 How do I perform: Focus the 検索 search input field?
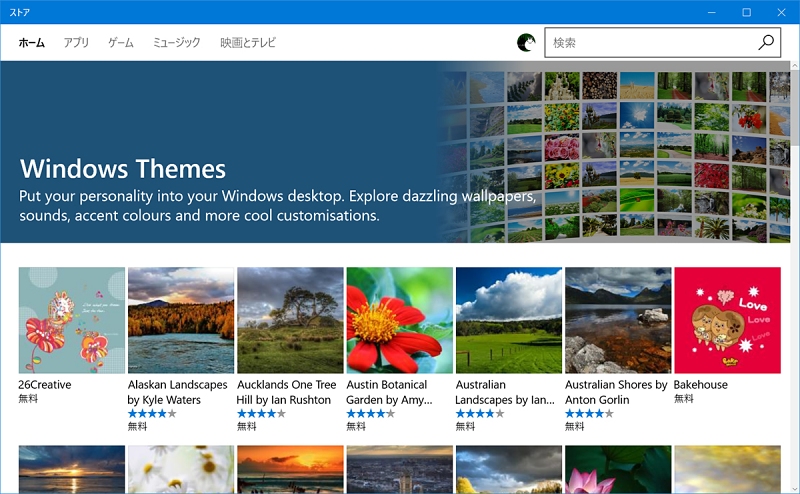[x=662, y=42]
